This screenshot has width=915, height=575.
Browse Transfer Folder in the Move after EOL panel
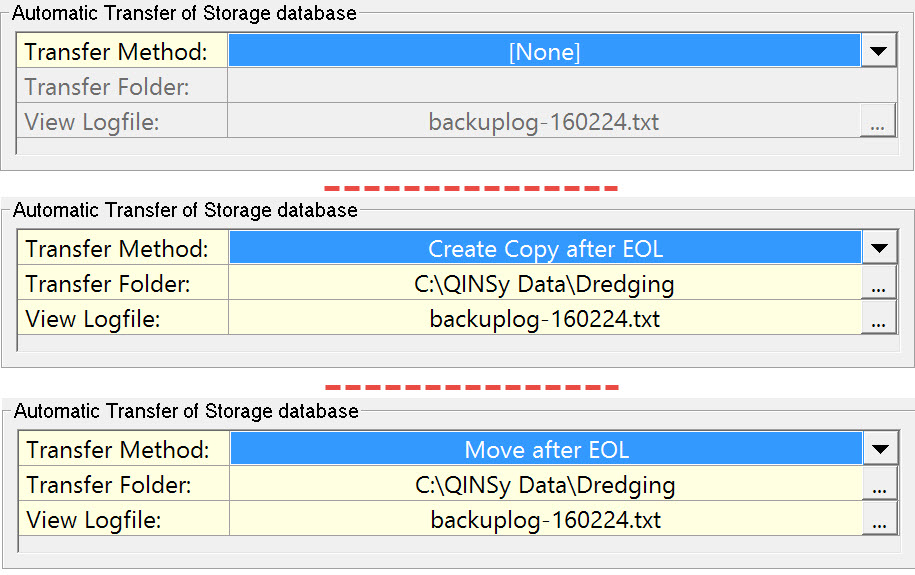pos(879,486)
